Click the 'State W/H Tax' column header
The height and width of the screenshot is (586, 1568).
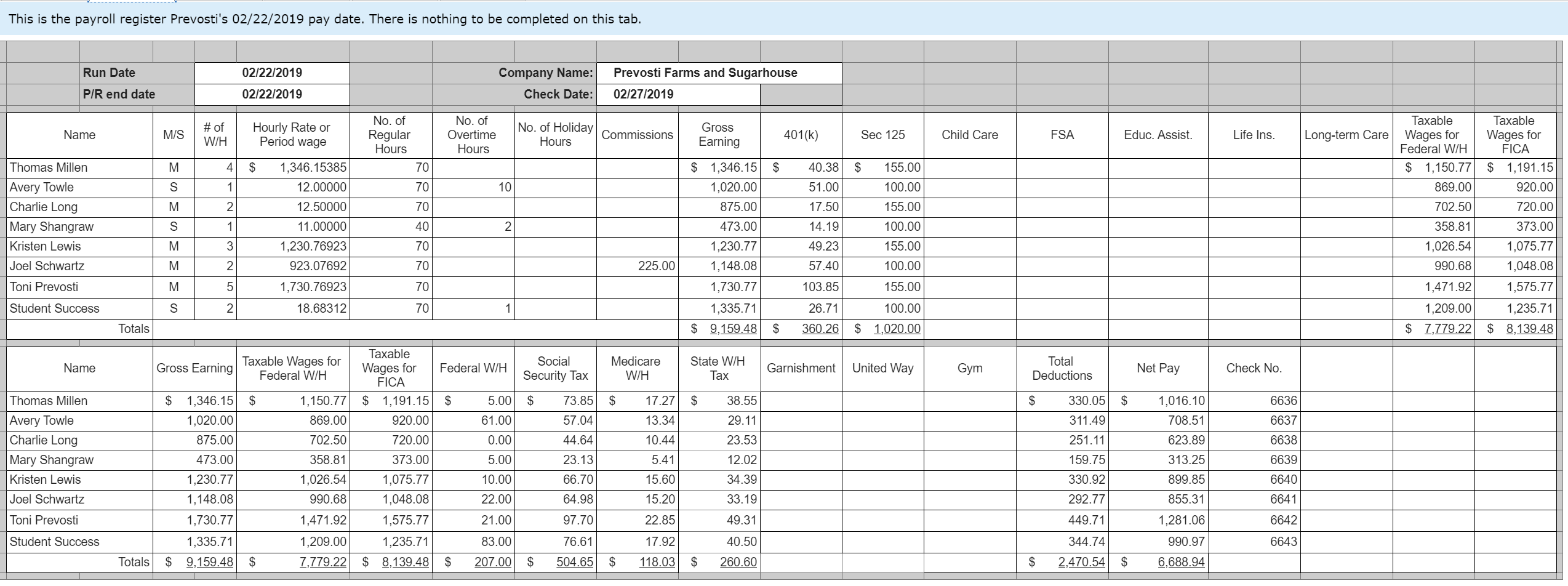coord(719,368)
